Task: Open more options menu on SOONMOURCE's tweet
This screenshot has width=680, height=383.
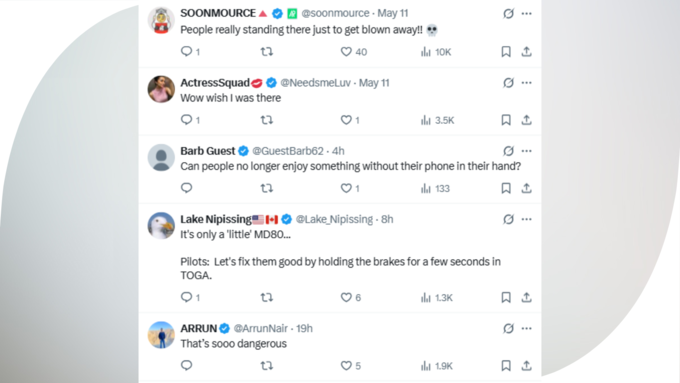Action: pyautogui.click(x=526, y=13)
